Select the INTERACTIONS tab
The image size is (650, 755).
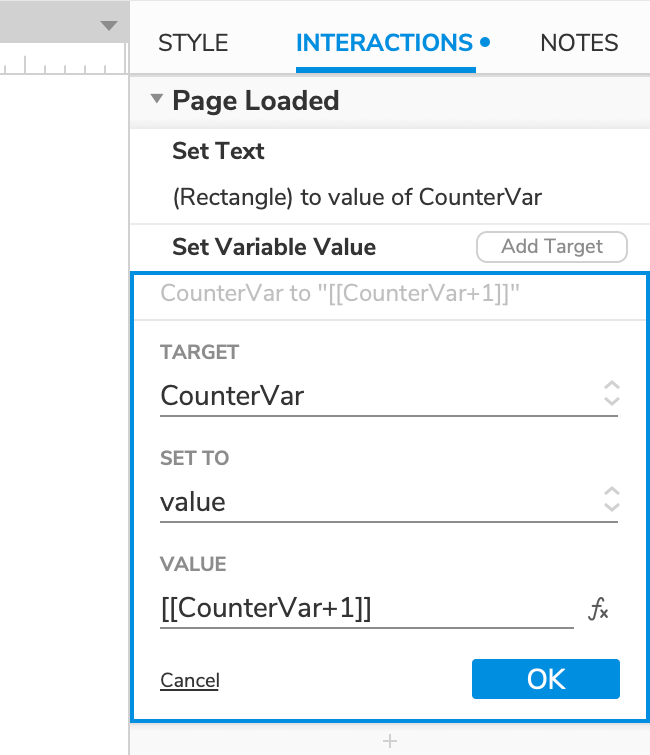click(385, 43)
